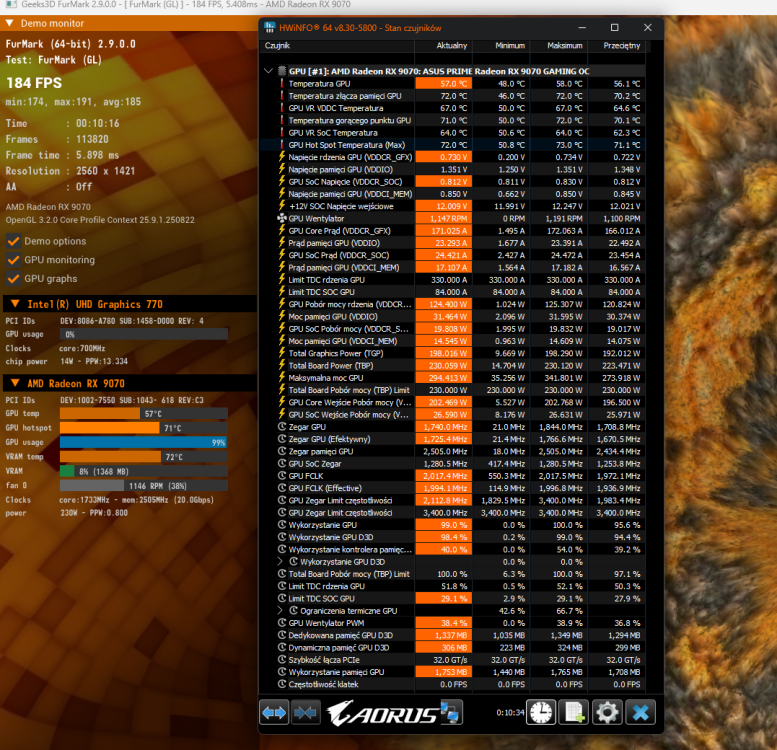Click lightning icon beside Maksymalna moc GPU
This screenshot has height=750, width=777.
(x=282, y=378)
